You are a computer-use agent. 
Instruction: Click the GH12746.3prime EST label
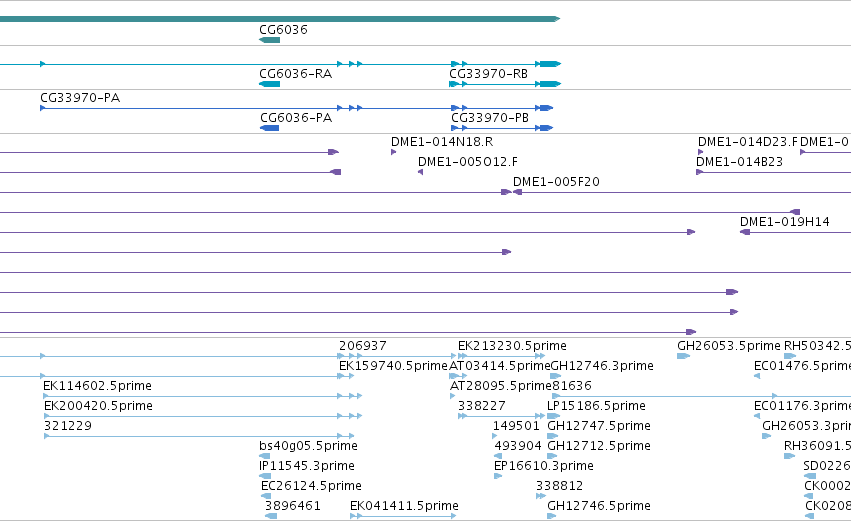pyautogui.click(x=602, y=366)
